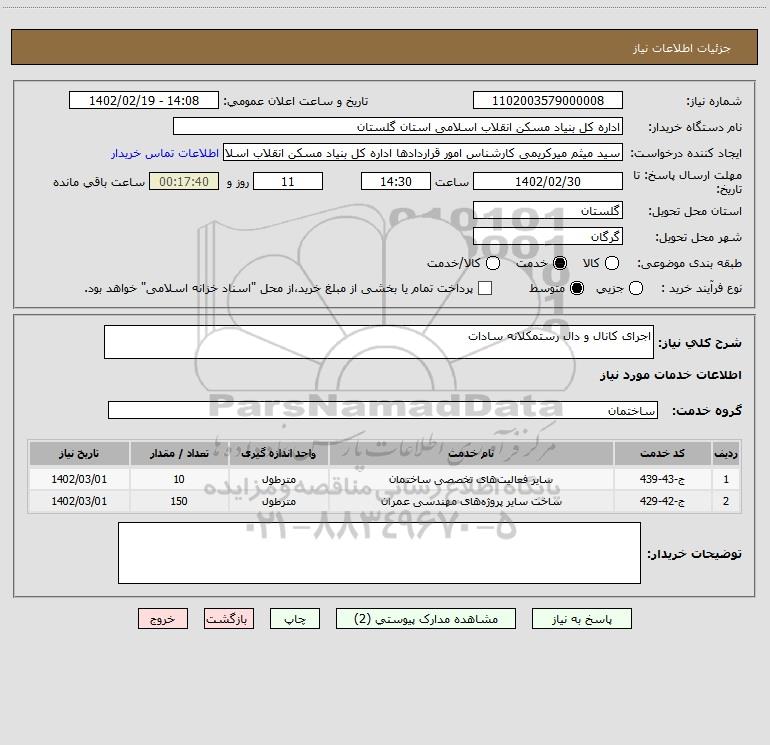Click the بازگشت back button
This screenshot has height=745, width=770.
229,619
